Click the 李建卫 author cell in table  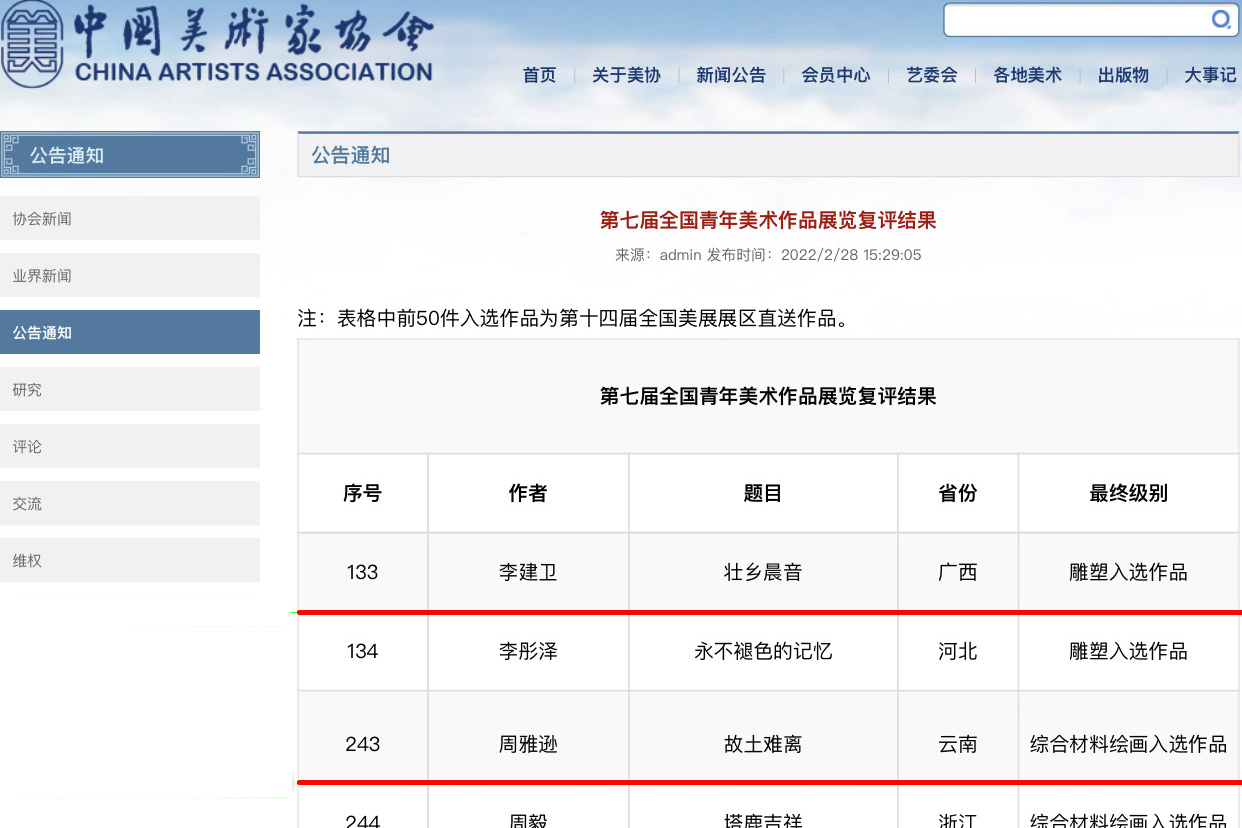point(528,572)
